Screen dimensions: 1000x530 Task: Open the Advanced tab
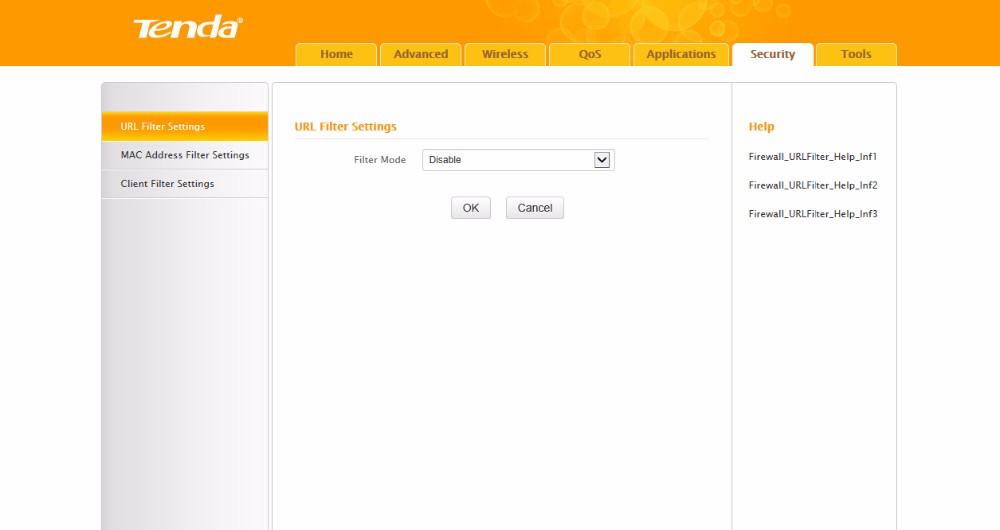[x=420, y=54]
